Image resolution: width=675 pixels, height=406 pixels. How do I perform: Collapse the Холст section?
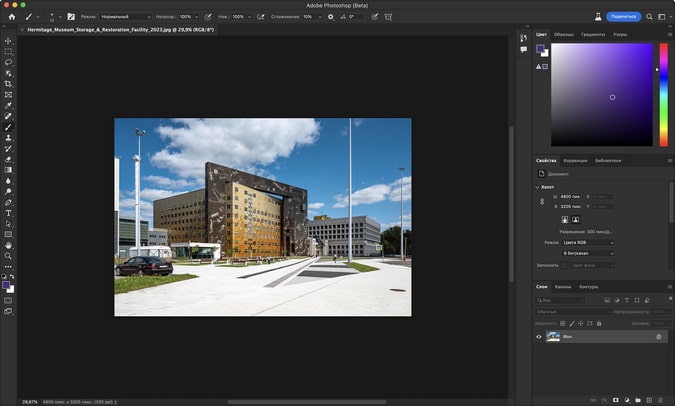pyautogui.click(x=537, y=187)
